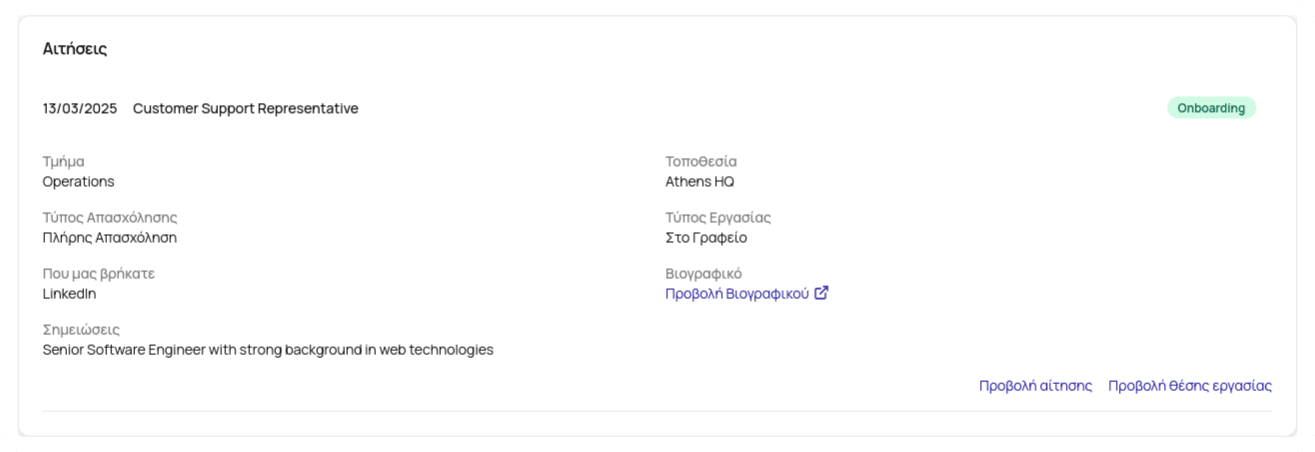Open the Προβολή Βιογραφικού link
Screen dimensions: 1315x452
[737, 294]
